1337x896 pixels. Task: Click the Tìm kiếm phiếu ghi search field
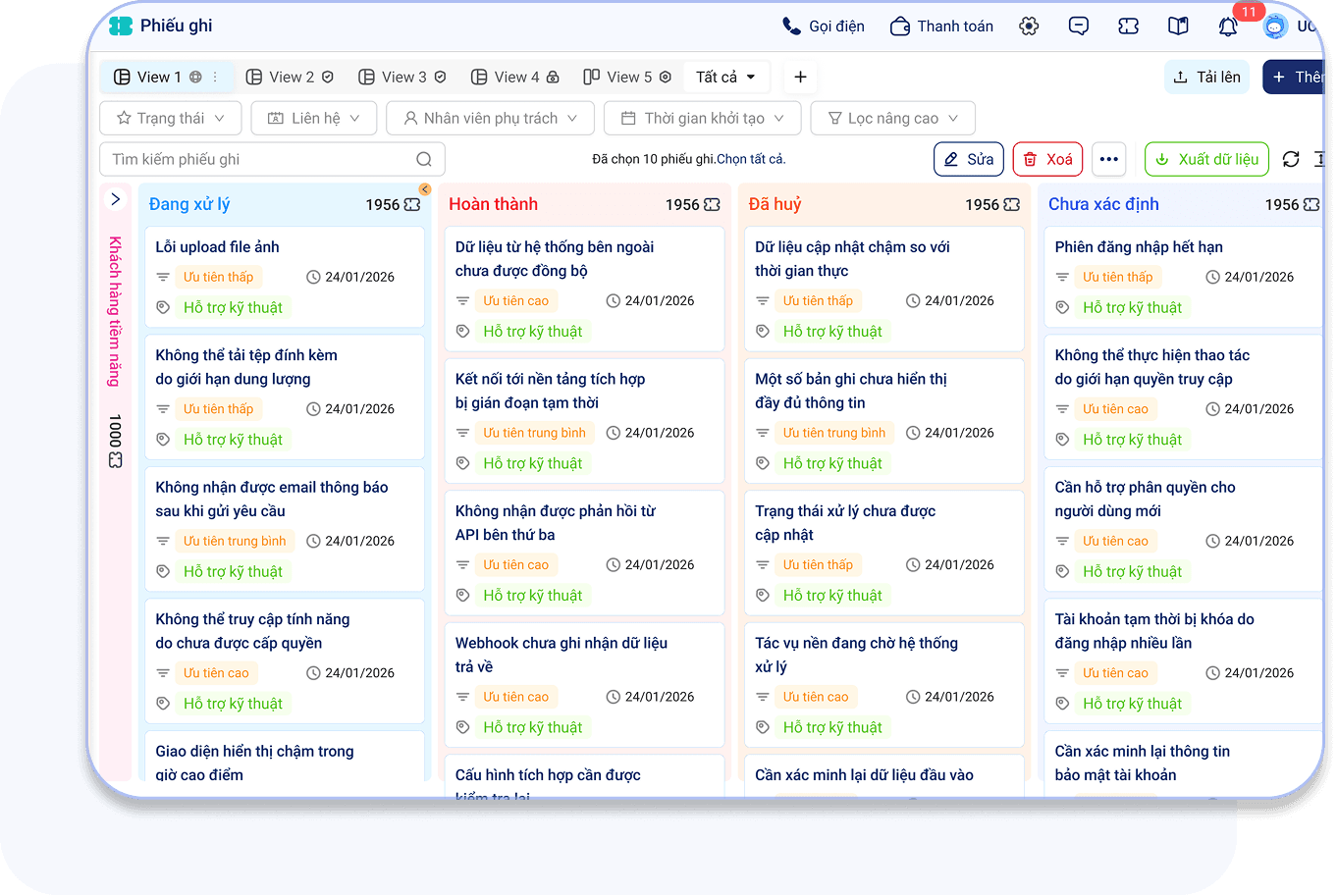(x=260, y=159)
